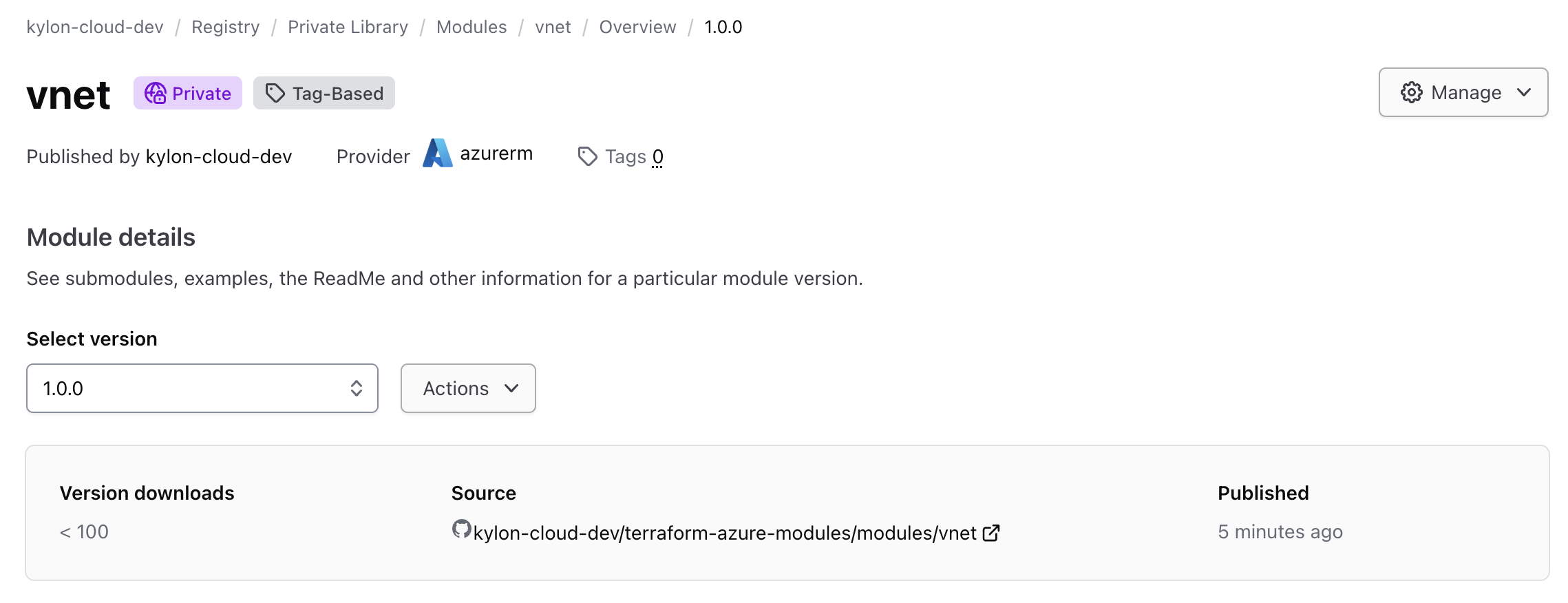Click the Actions chevron arrow
Viewport: 1568px width, 603px height.
[511, 388]
